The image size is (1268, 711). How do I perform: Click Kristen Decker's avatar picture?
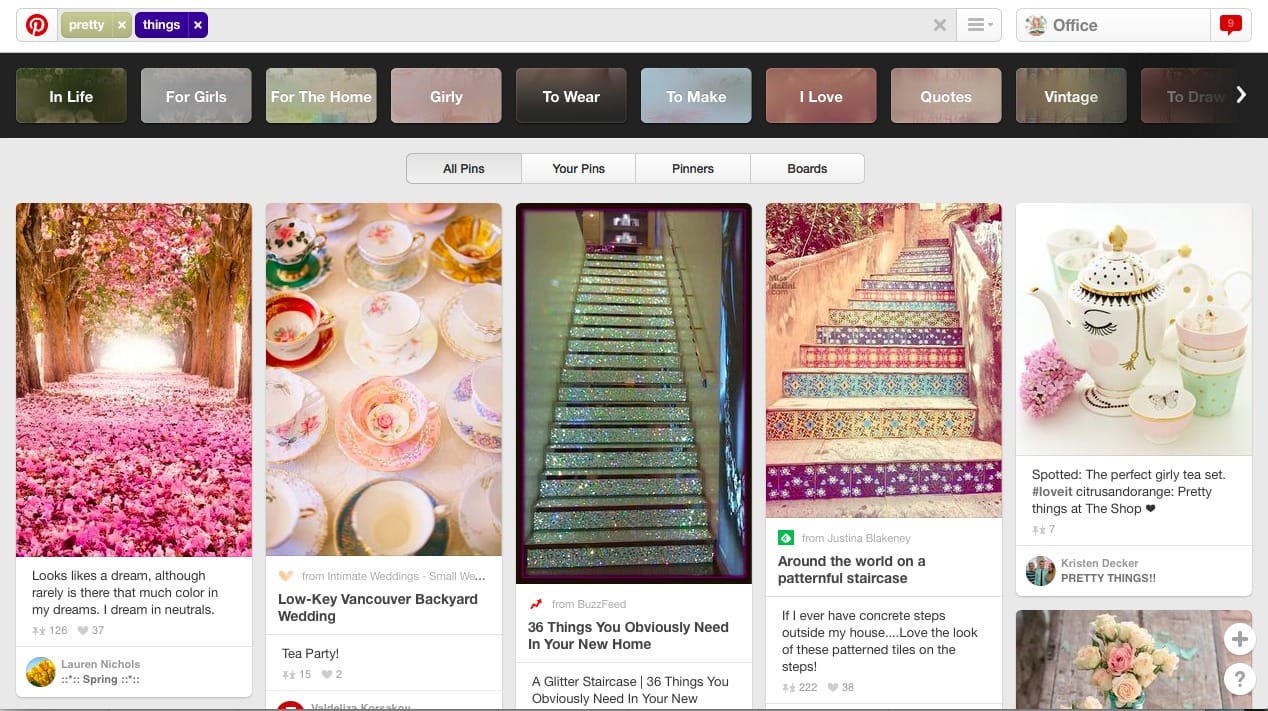coord(1041,571)
